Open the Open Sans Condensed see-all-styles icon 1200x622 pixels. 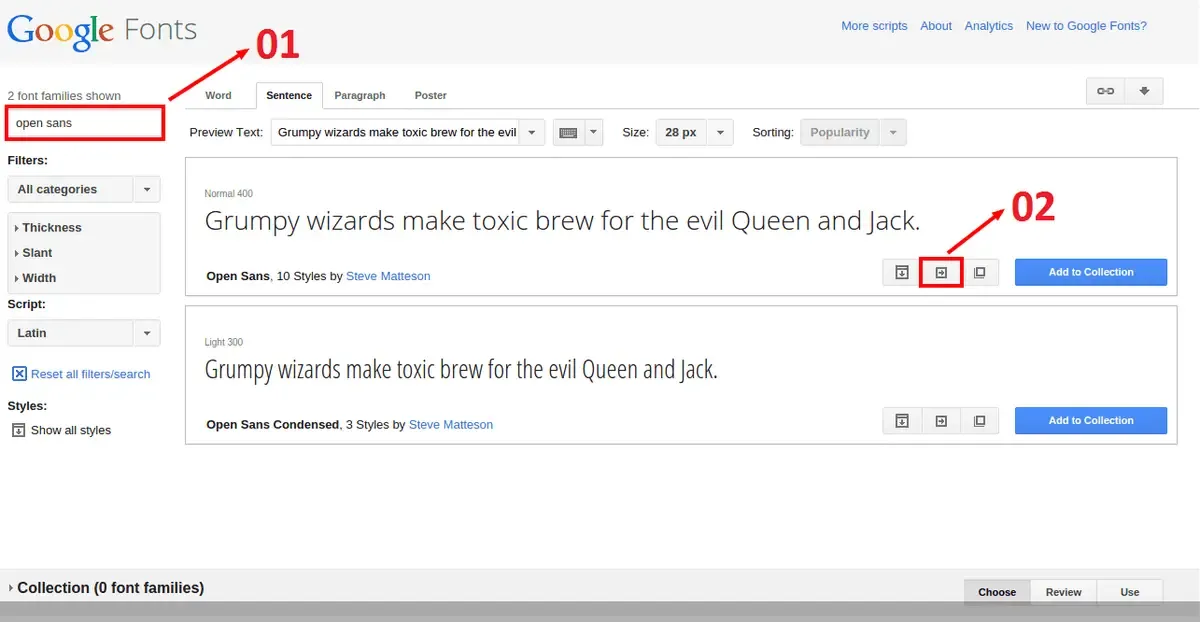[902, 421]
